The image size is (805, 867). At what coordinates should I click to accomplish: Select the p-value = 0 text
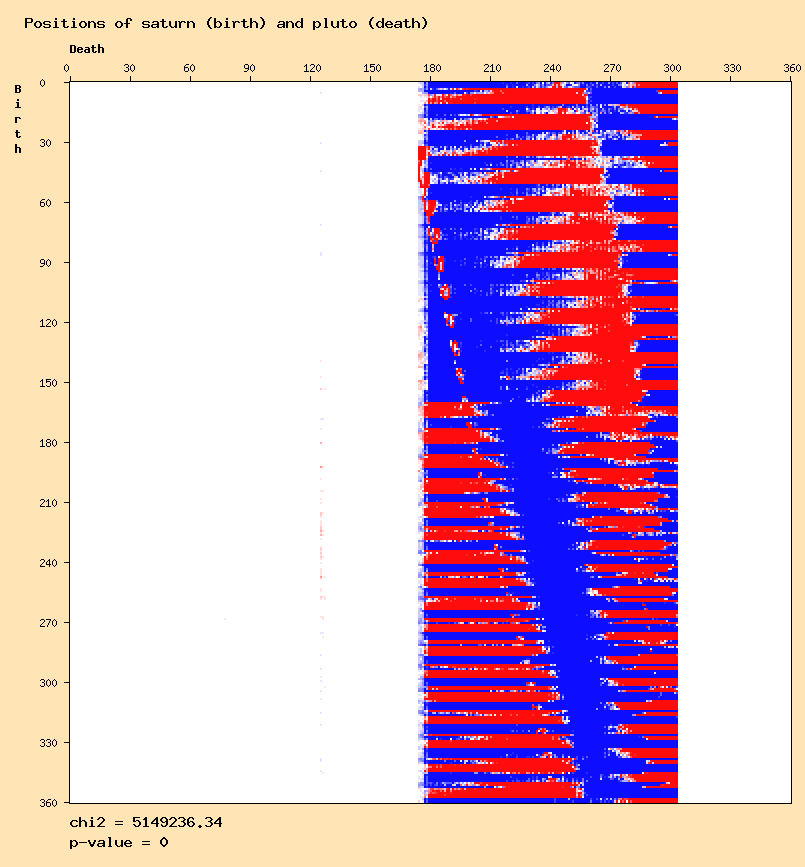tap(118, 842)
